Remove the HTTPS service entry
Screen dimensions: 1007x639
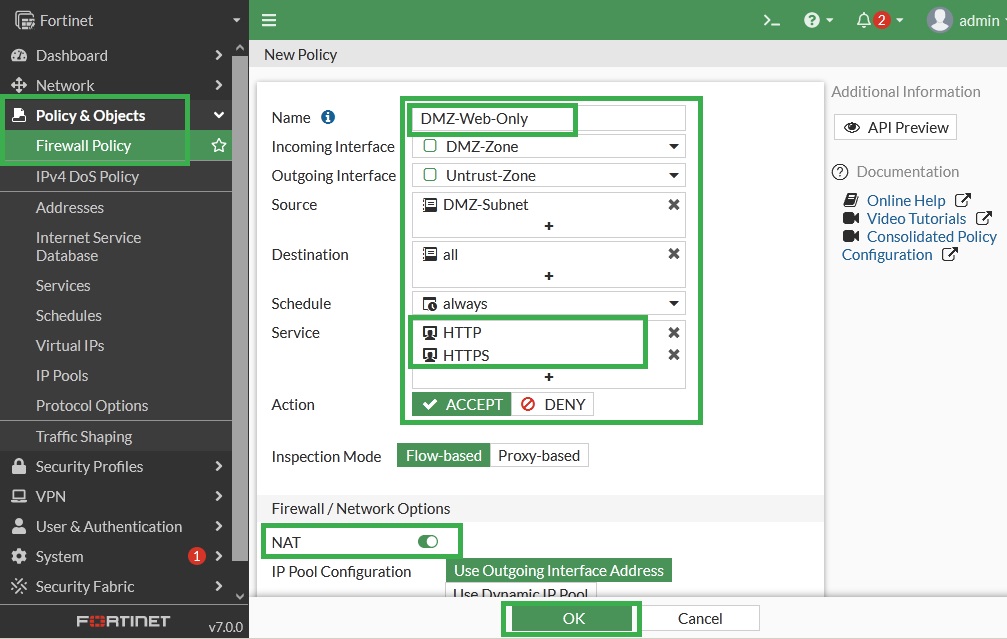click(674, 355)
